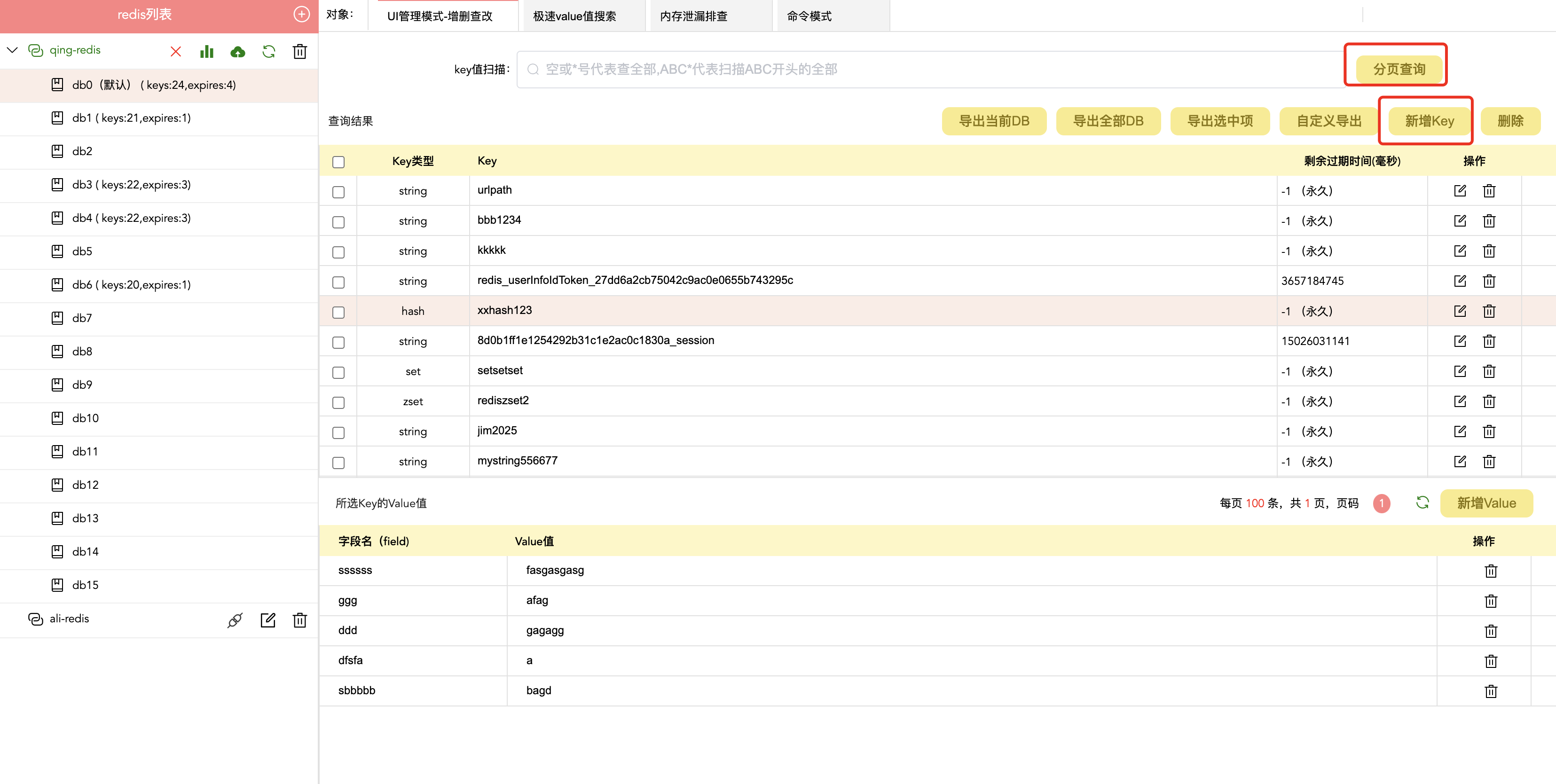Check the box for bbb1234 key
The width and height of the screenshot is (1556, 784).
(338, 222)
